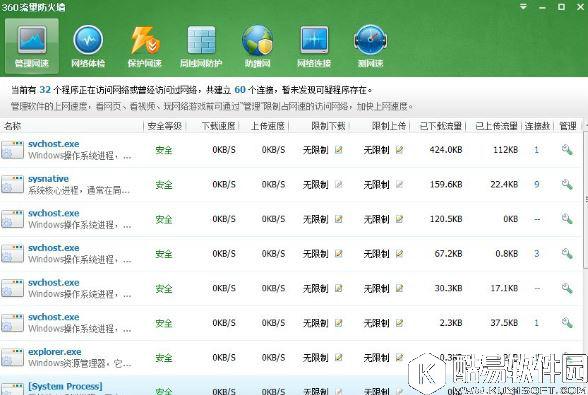This screenshot has width=588, height=395.
Task: Select the 17.1KB uploaded traffic value
Action: 504,288
